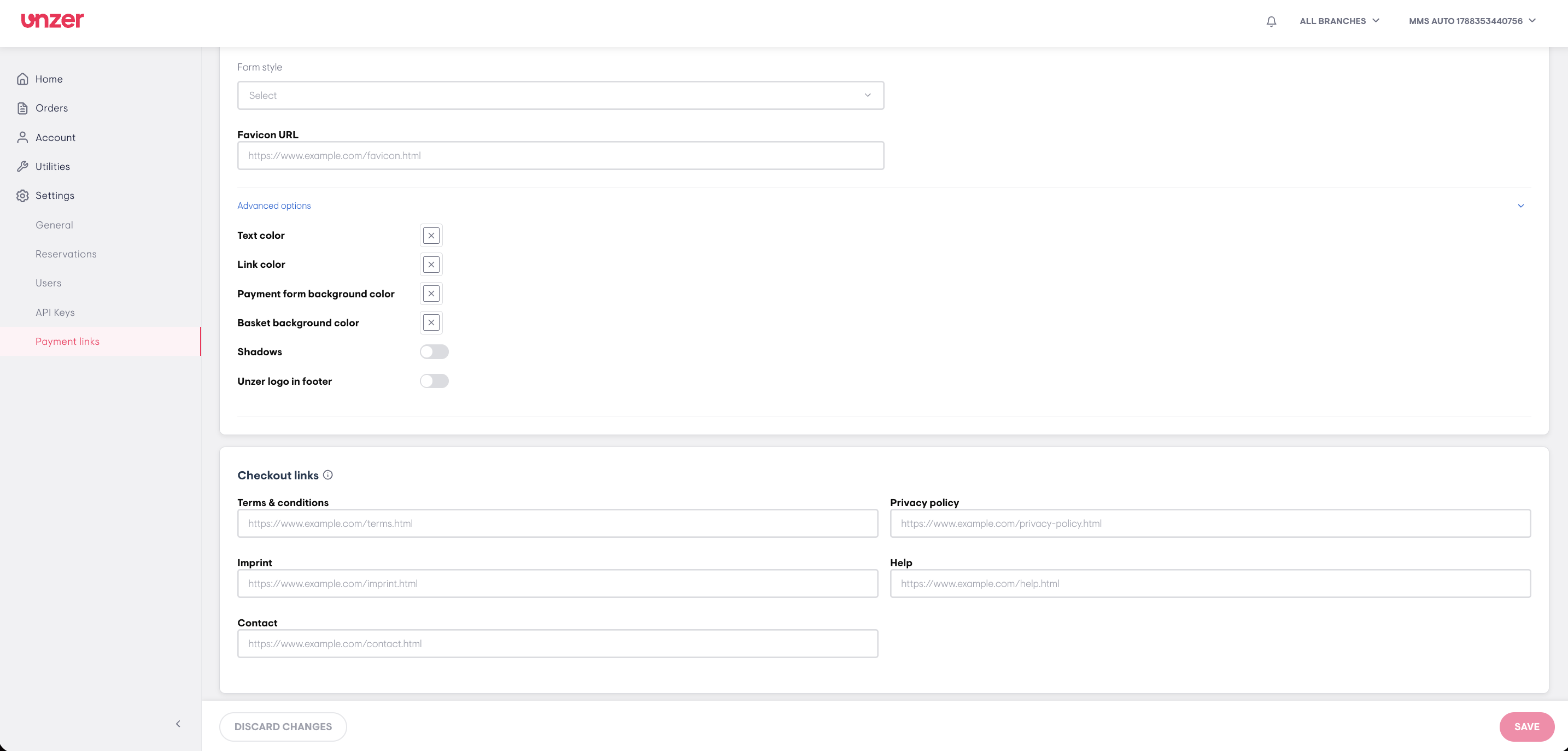Open the notifications bell
Screen dimensions: 1568x751
click(1271, 21)
